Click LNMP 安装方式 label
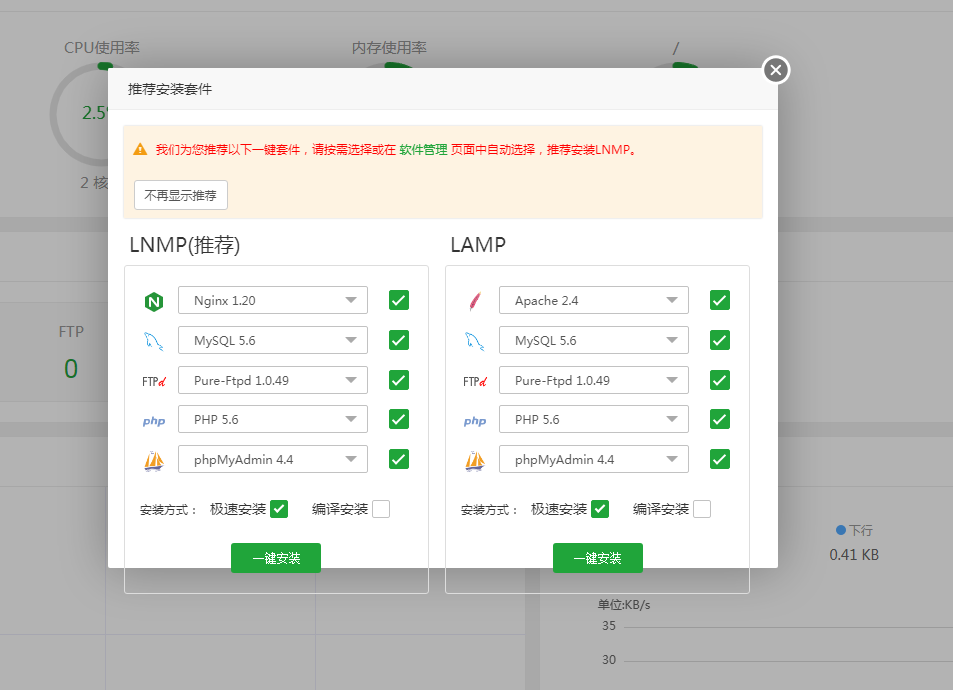 [168, 509]
